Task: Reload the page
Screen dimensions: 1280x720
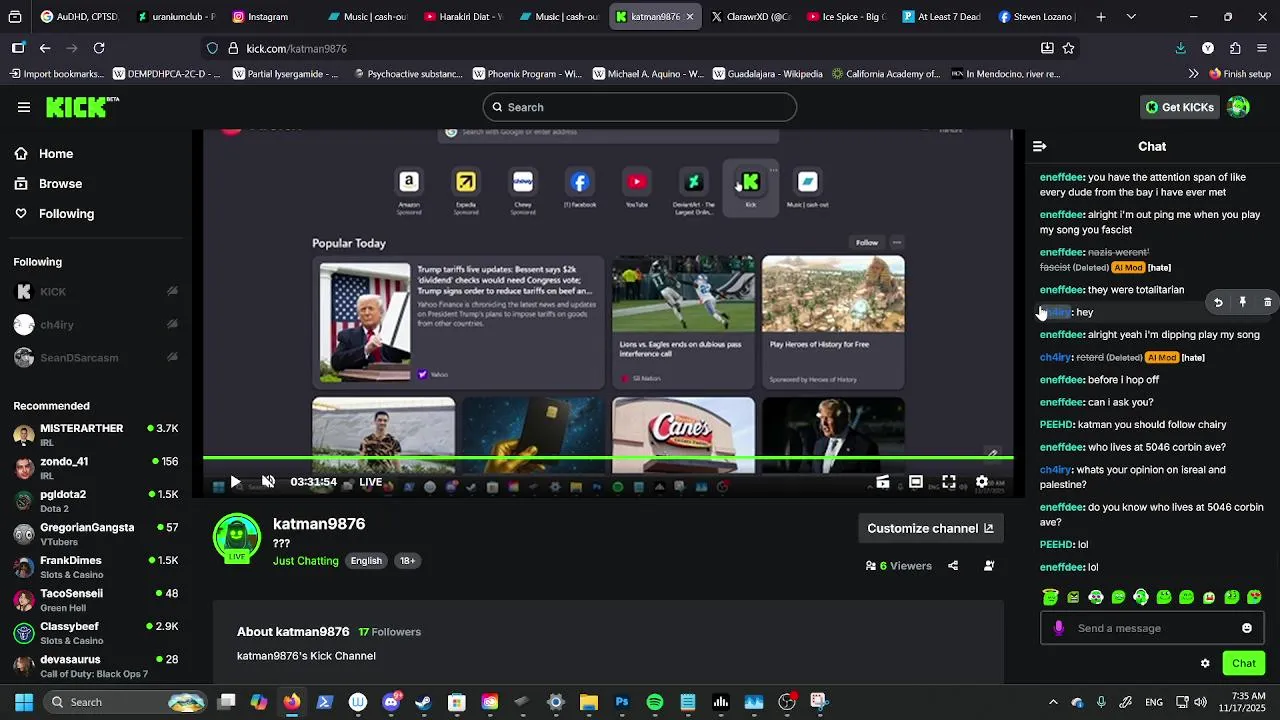Action: pos(99,48)
